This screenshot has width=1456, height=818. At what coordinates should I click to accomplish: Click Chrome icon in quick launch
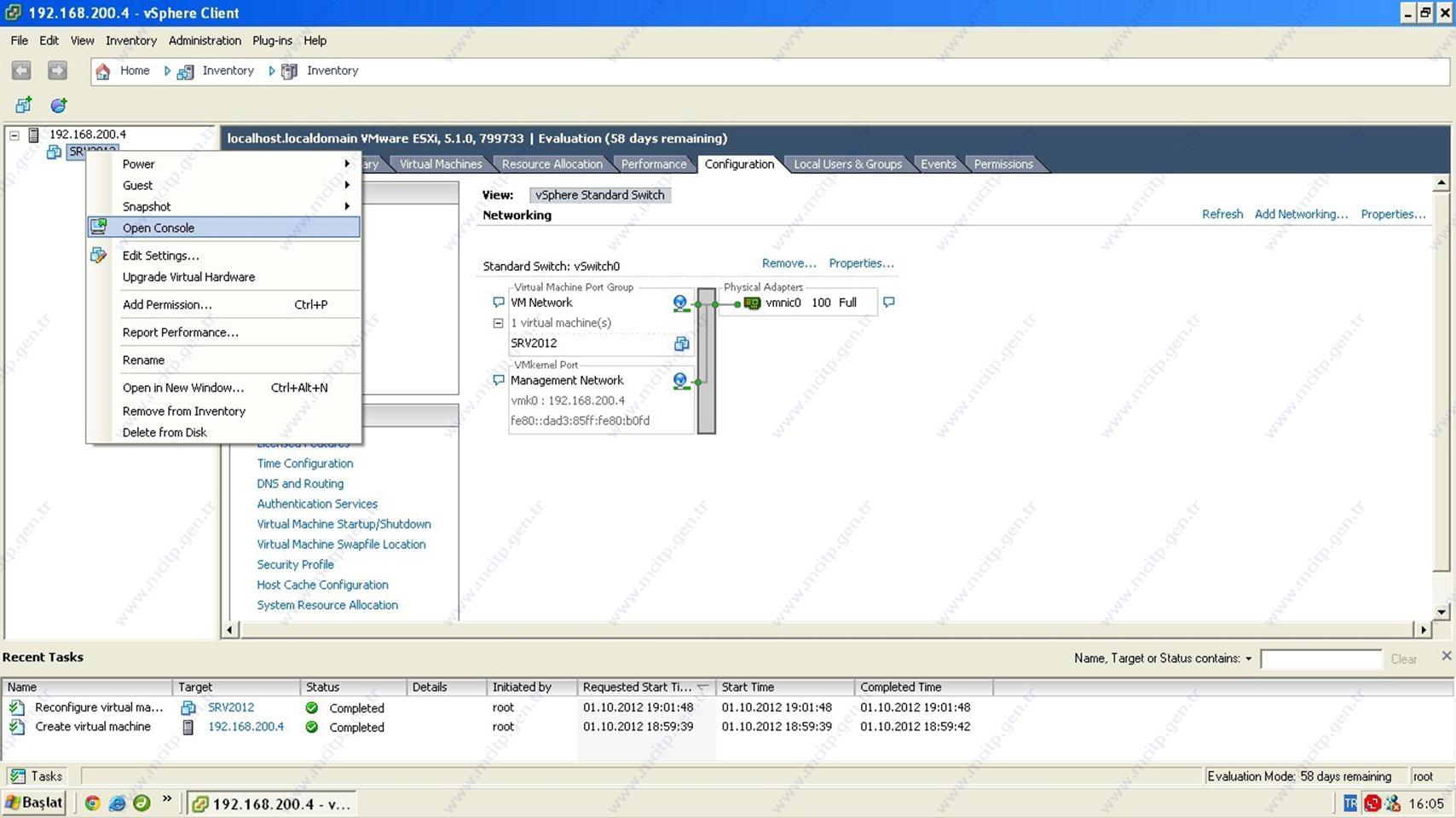click(x=93, y=803)
